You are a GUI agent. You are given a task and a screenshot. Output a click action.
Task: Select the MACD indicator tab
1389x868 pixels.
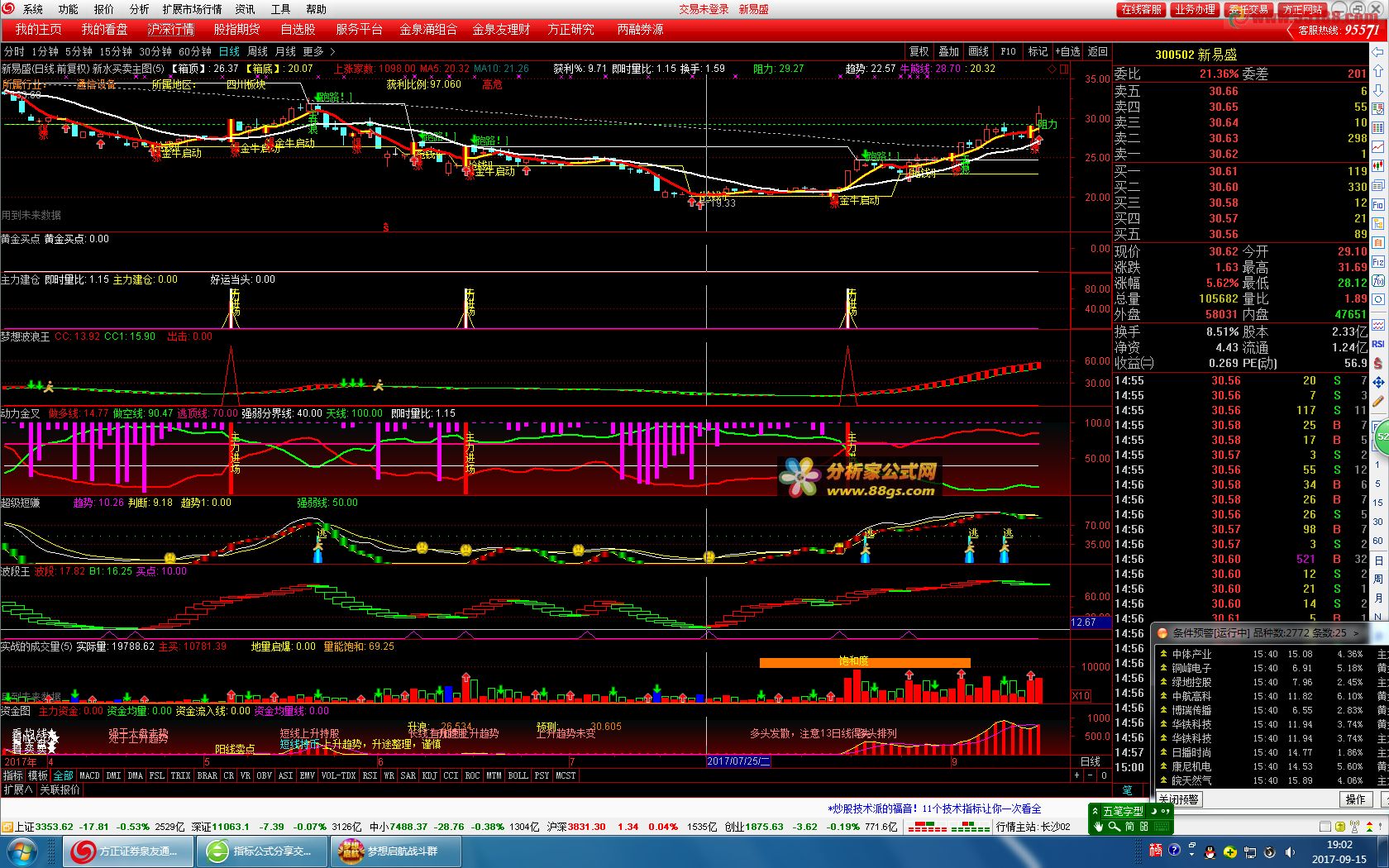point(89,775)
